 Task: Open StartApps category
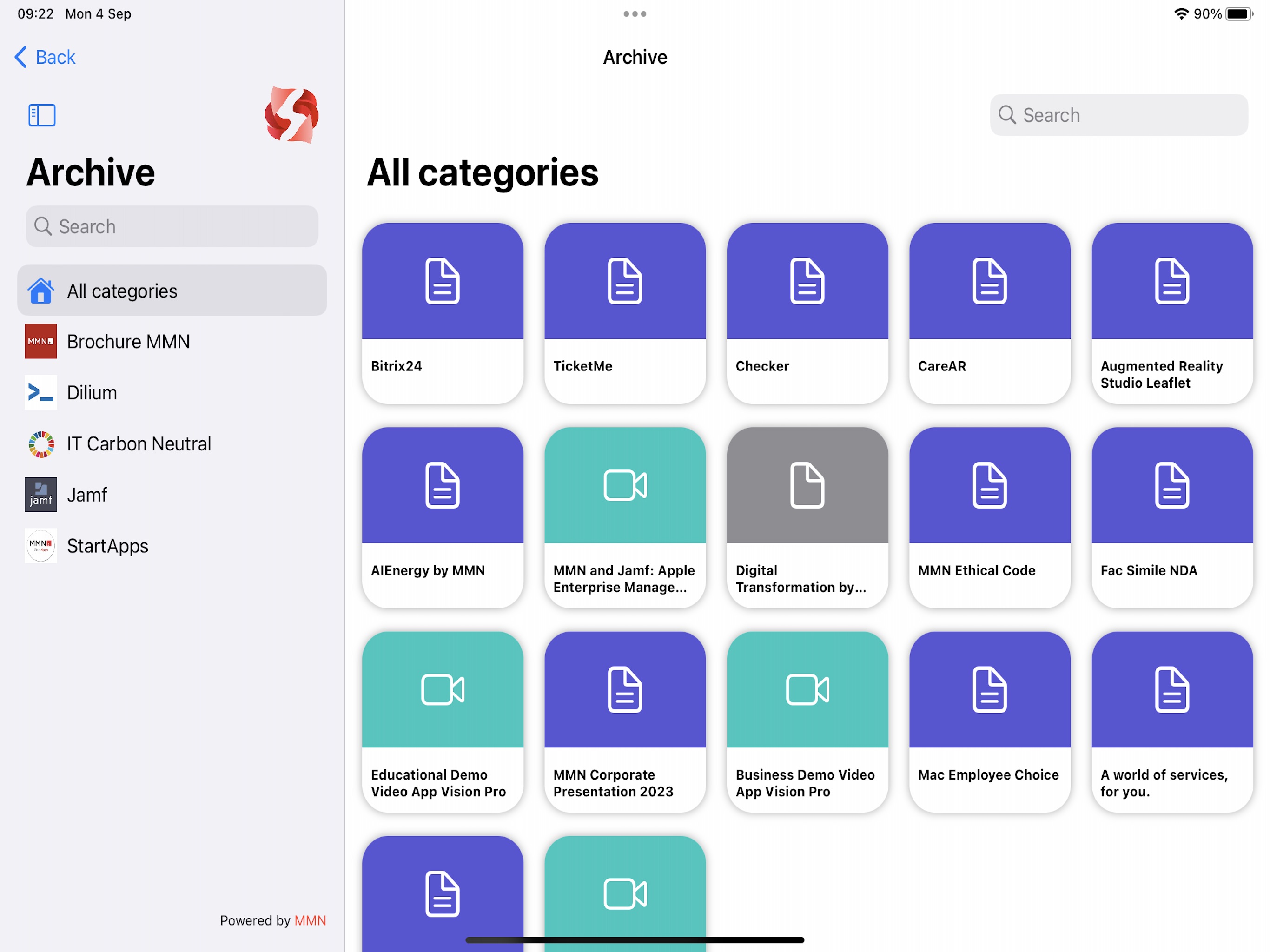[107, 545]
